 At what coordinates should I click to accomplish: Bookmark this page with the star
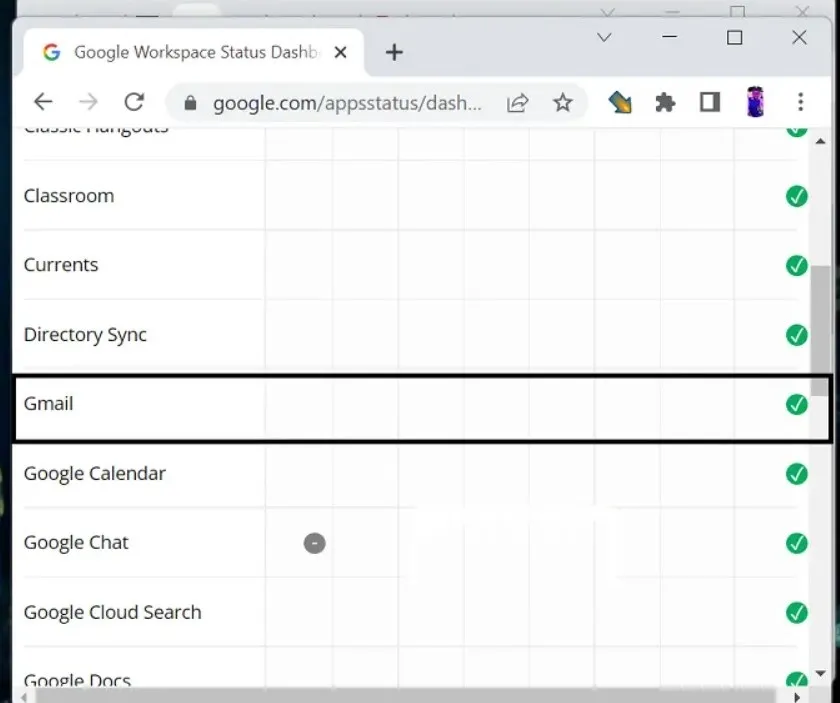tap(562, 102)
